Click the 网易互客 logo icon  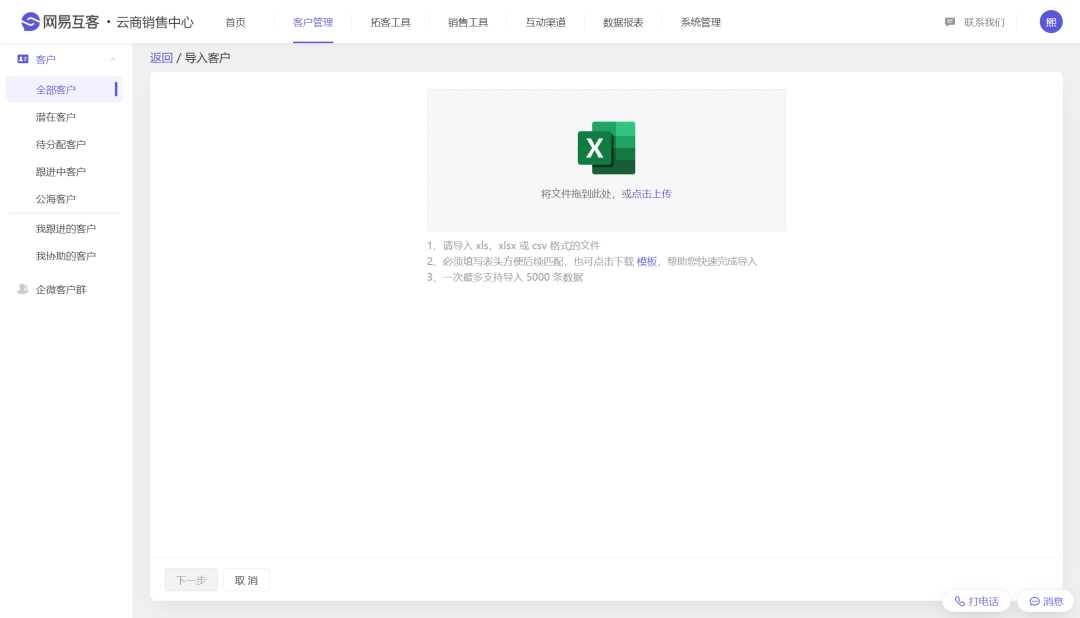click(31, 22)
